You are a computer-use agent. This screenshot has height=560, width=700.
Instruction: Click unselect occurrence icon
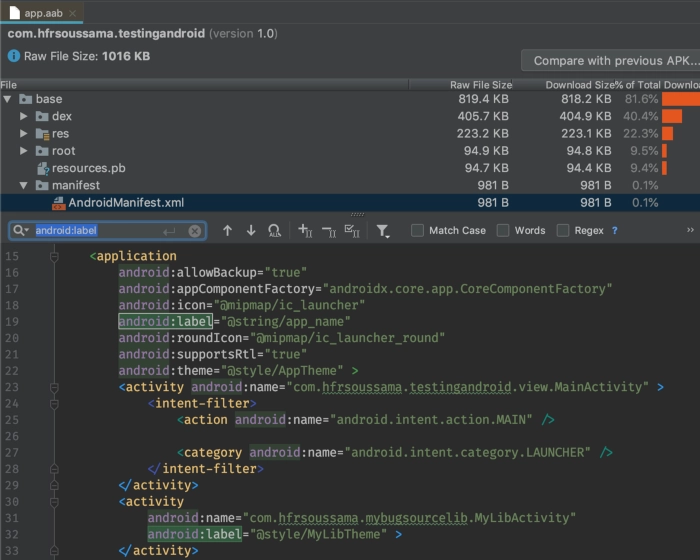click(x=328, y=231)
